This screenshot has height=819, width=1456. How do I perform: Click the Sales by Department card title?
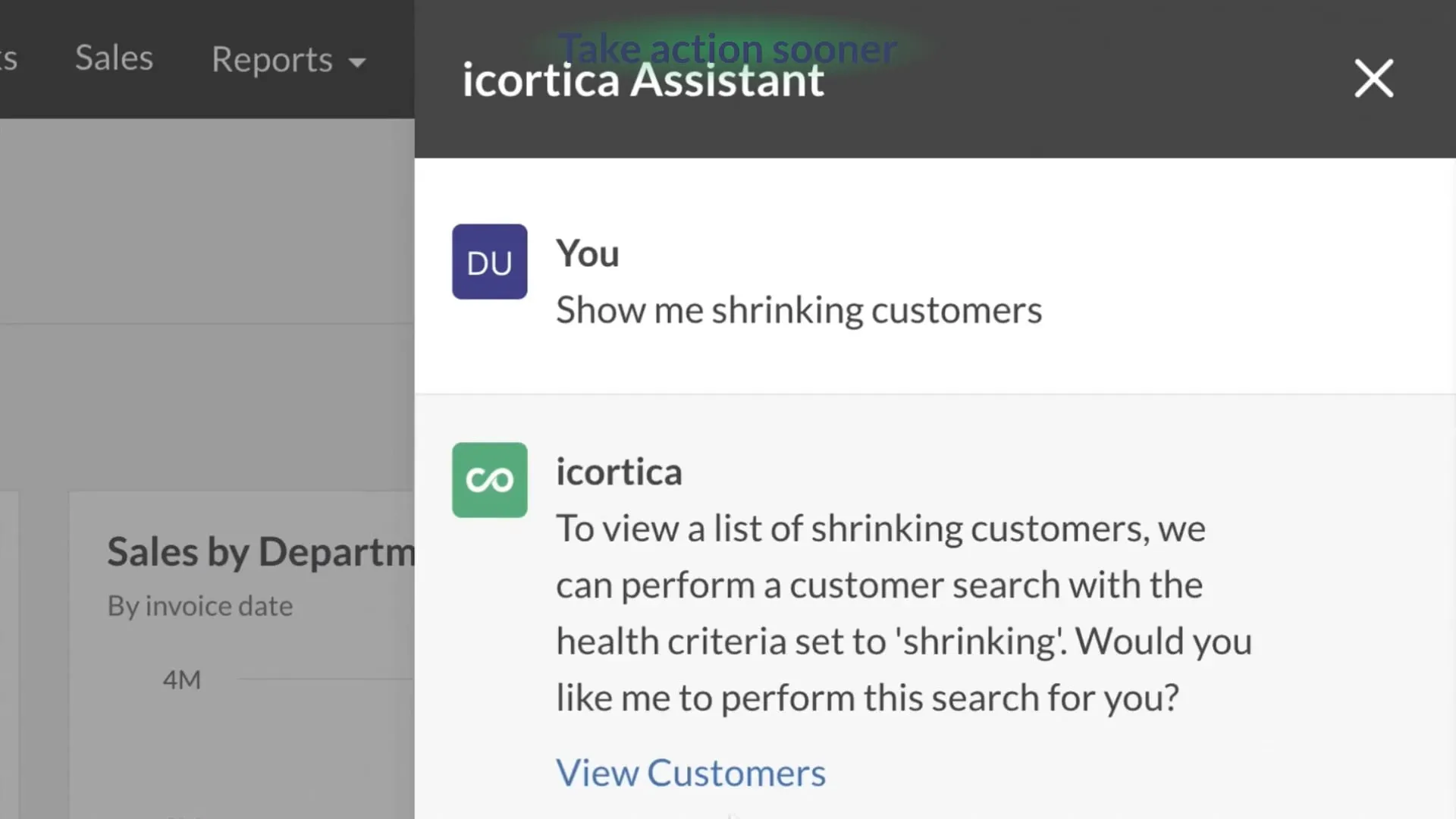click(x=261, y=551)
